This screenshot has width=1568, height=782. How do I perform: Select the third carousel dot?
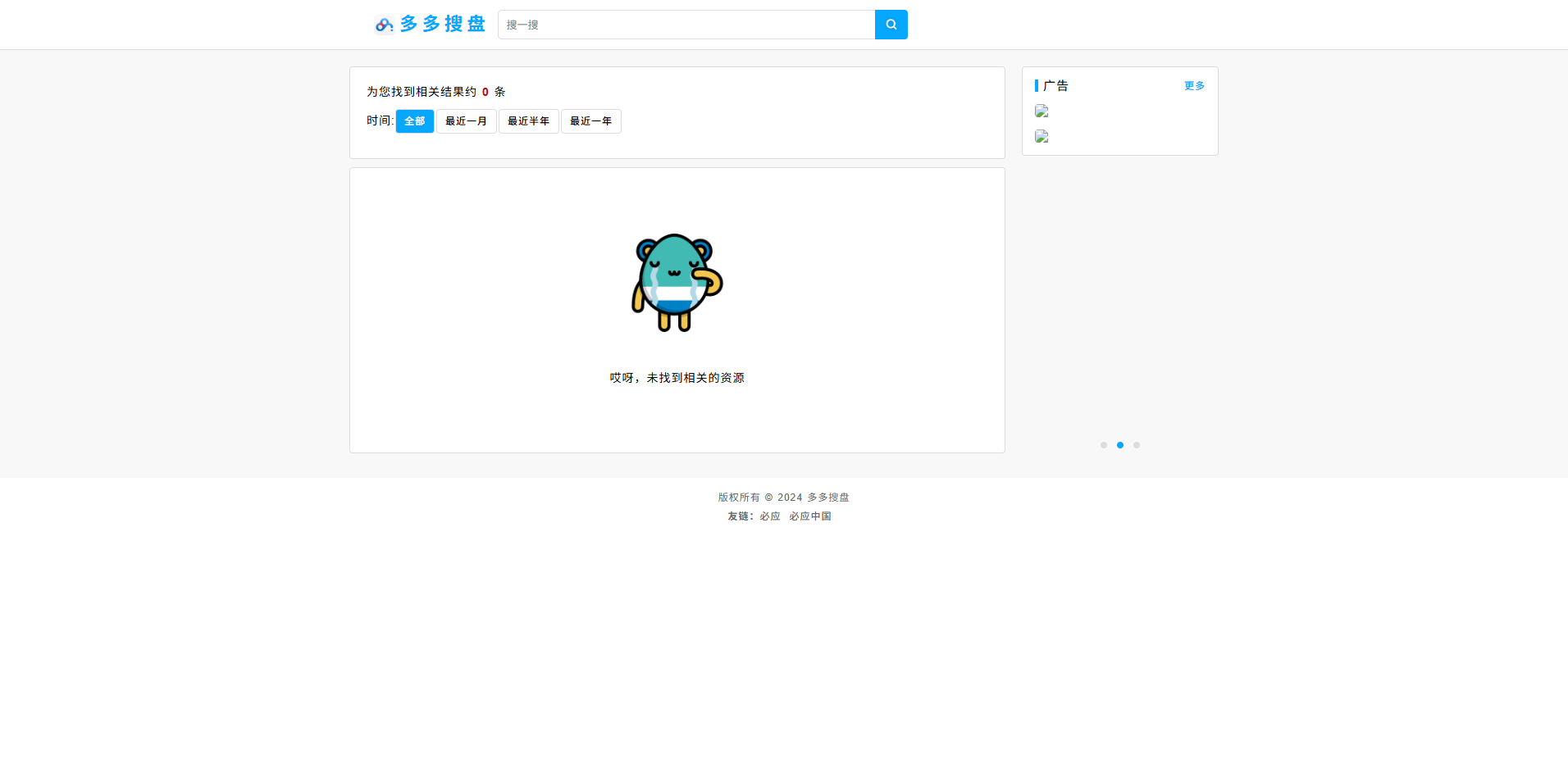coord(1136,445)
